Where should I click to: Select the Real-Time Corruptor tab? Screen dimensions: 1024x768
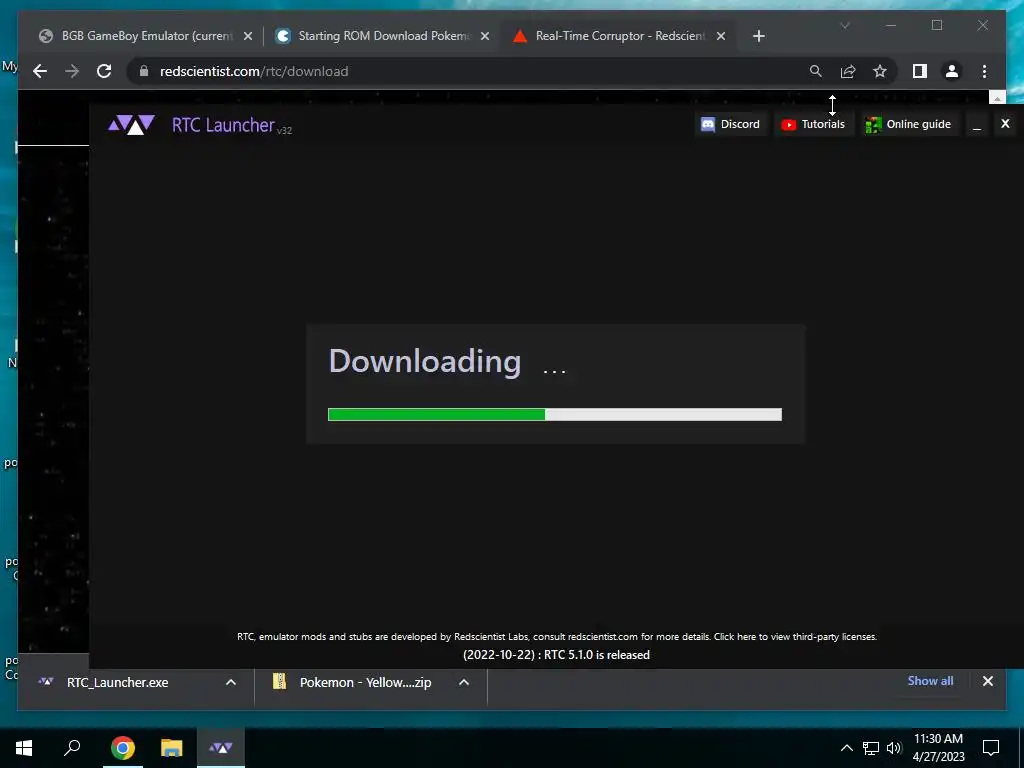[619, 36]
